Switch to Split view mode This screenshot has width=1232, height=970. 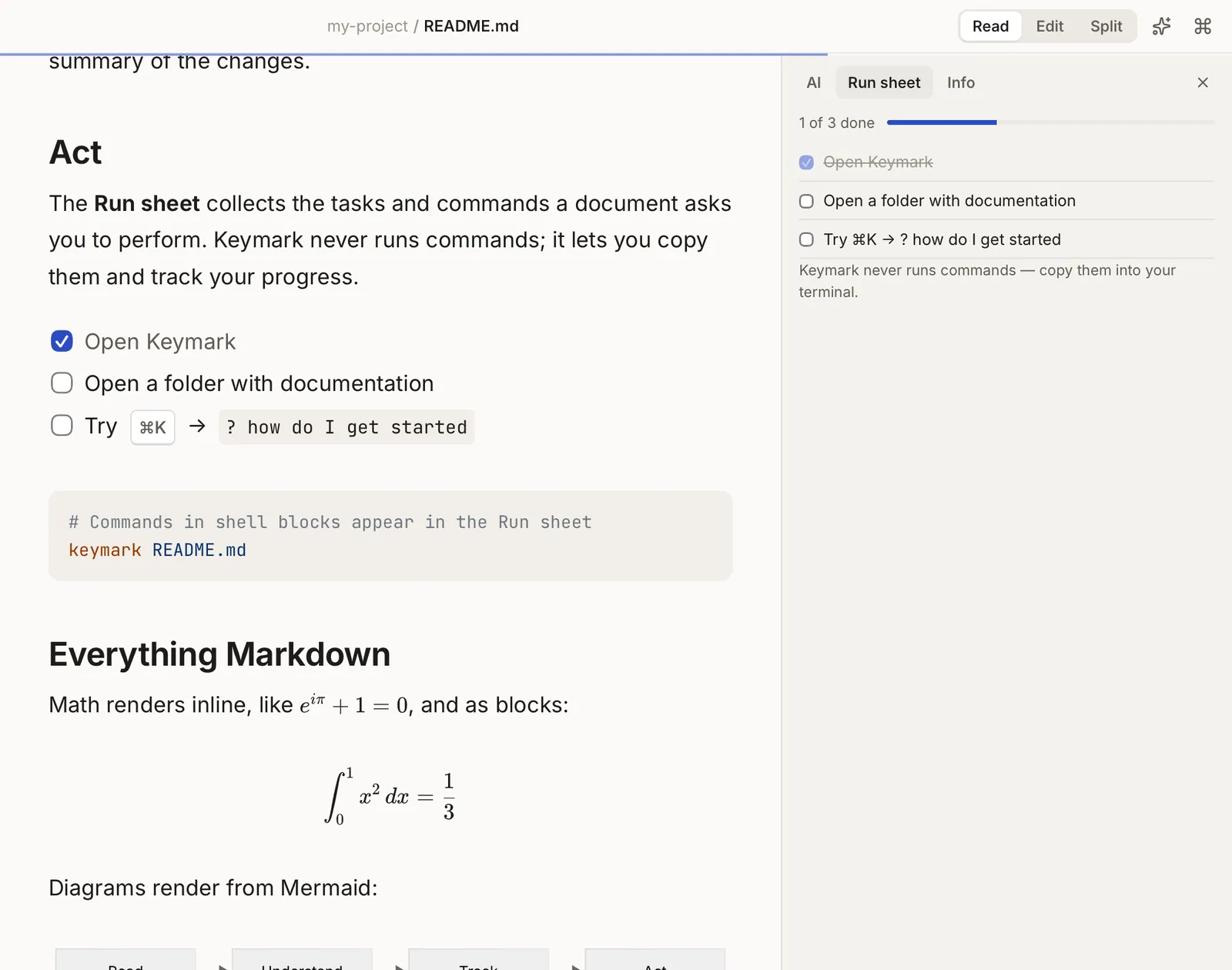(x=1106, y=26)
